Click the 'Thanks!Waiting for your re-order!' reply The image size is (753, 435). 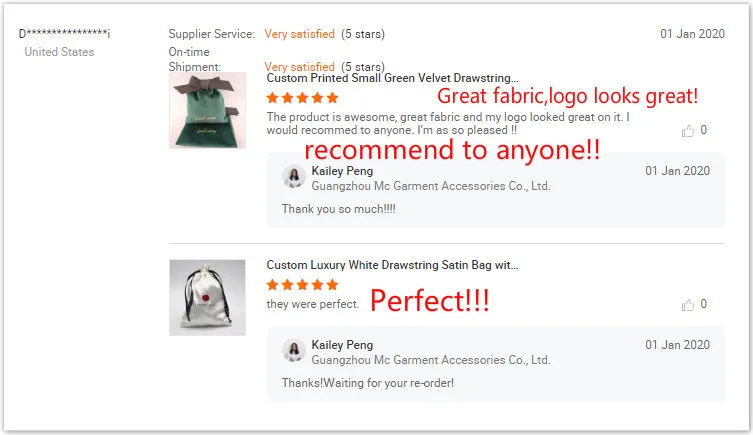tap(367, 383)
